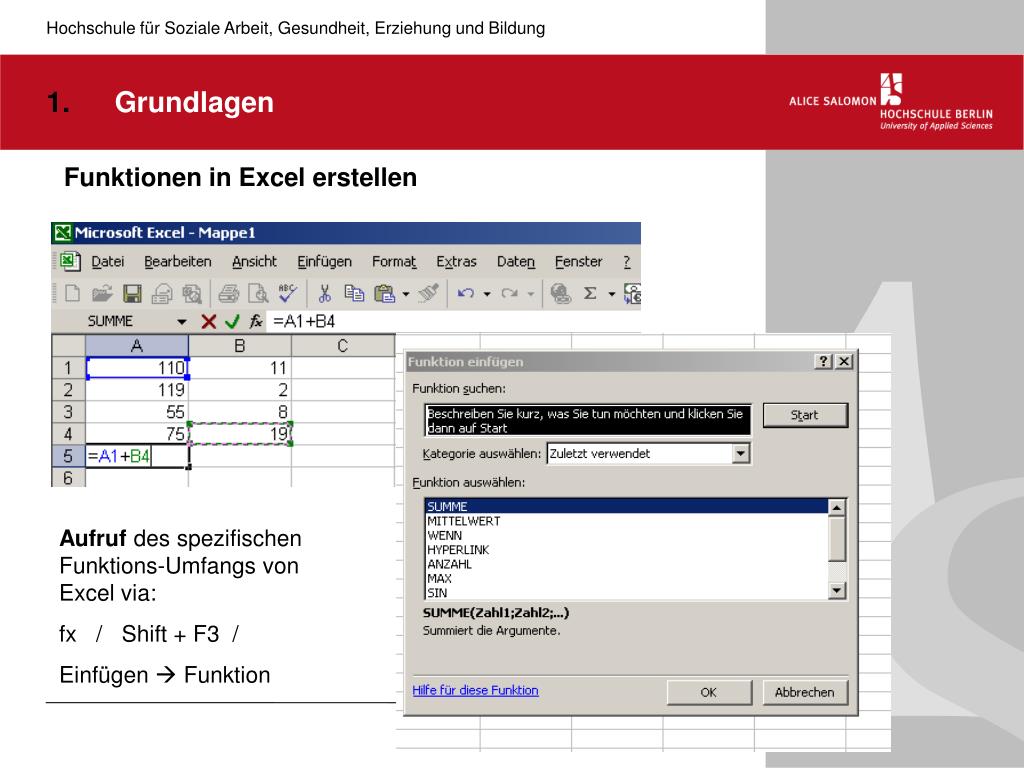Confirm formula with green checkmark
Screen dimensions: 1024x768
[x=232, y=321]
